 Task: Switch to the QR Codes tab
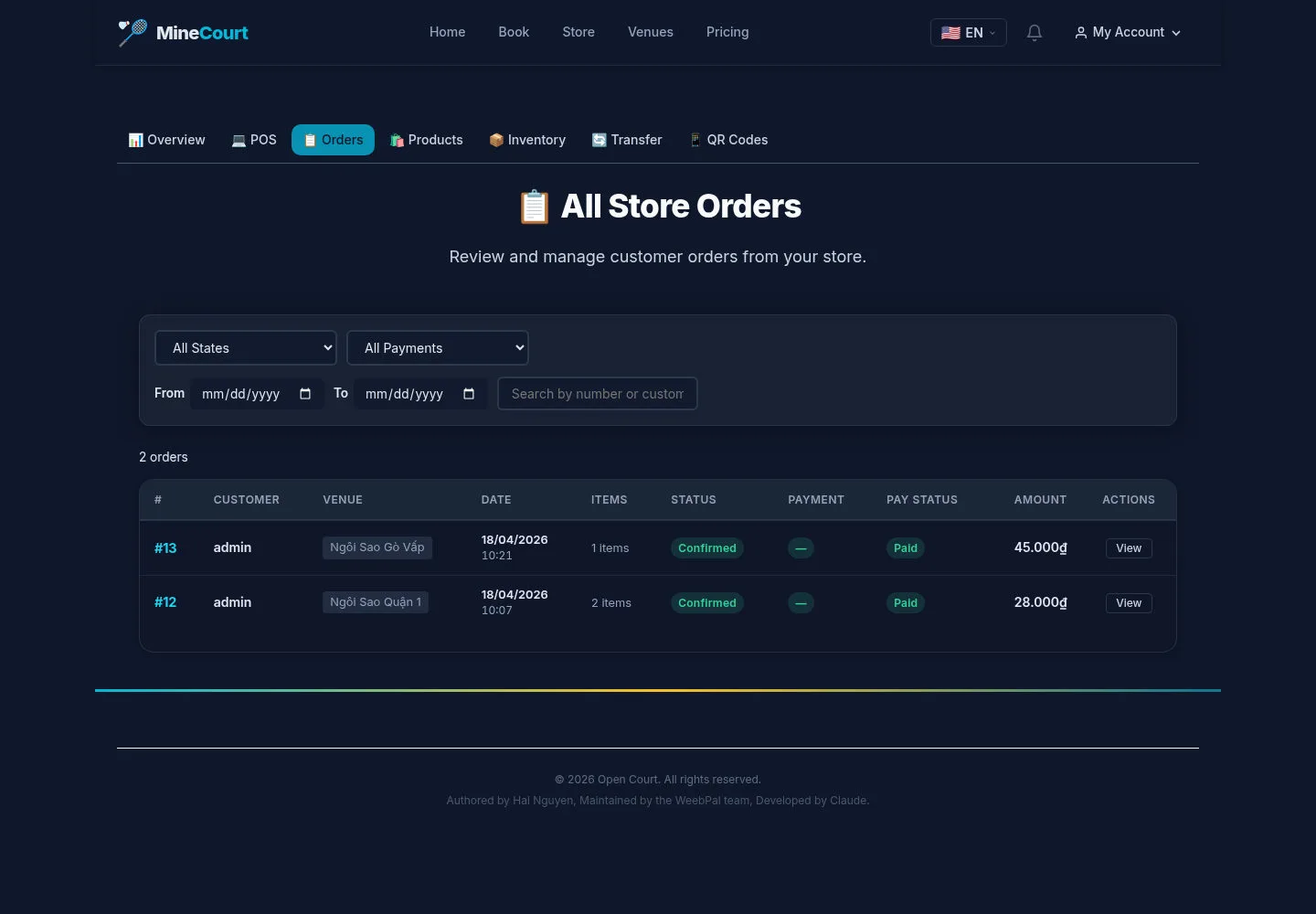click(x=728, y=140)
